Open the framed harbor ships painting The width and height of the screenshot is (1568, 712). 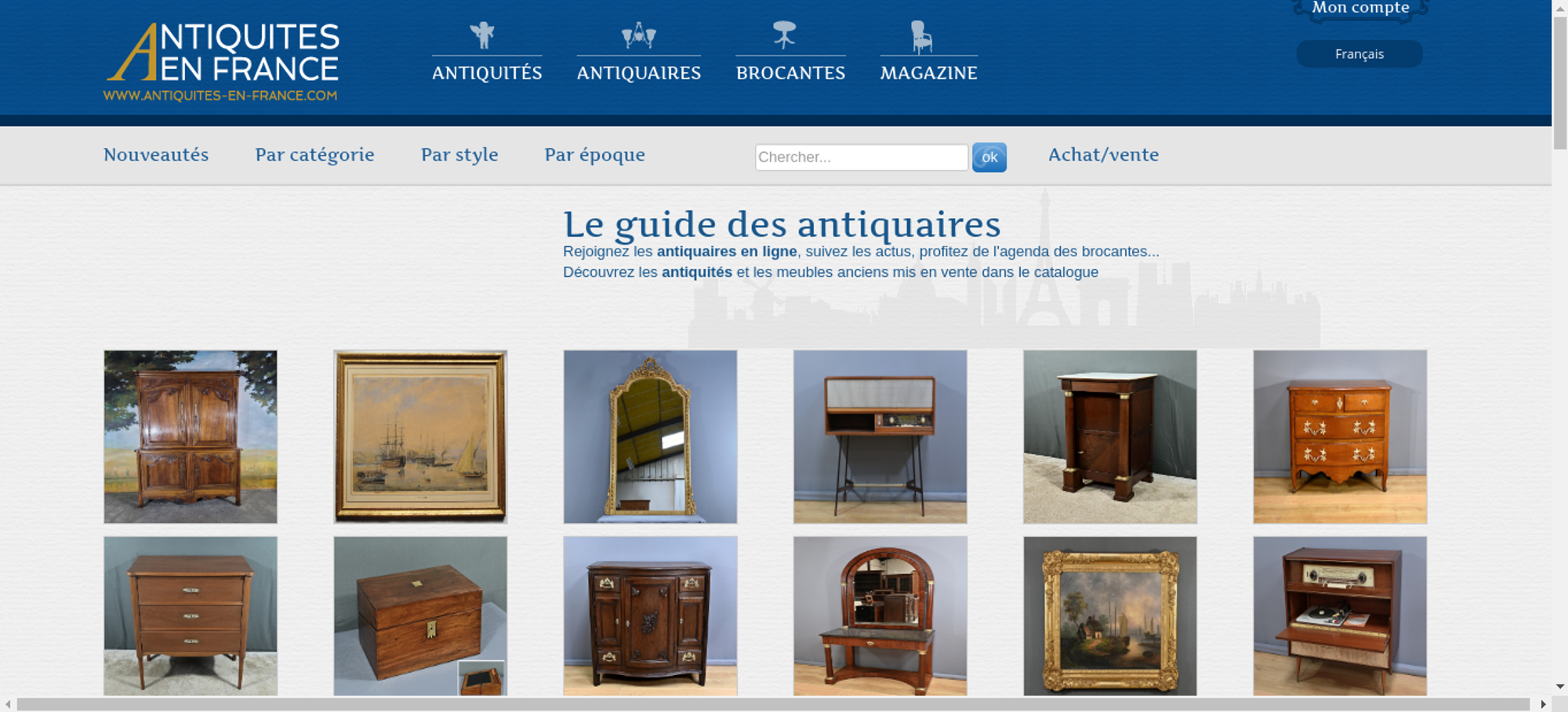click(x=420, y=437)
